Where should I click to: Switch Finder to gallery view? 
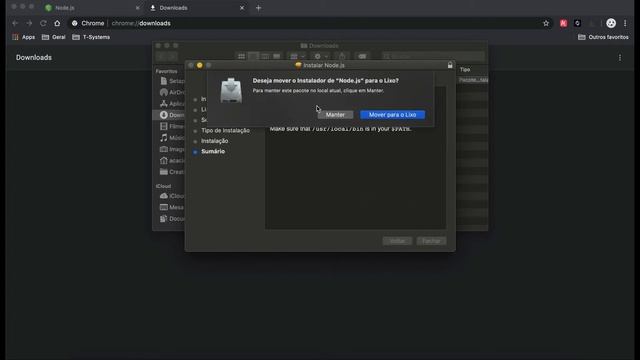point(277,56)
